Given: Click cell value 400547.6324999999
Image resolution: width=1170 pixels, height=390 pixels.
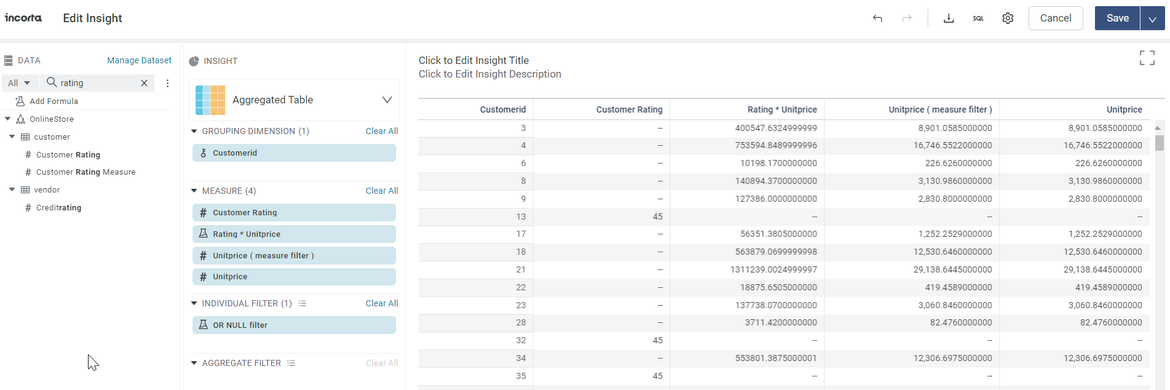Looking at the screenshot, I should tap(776, 128).
